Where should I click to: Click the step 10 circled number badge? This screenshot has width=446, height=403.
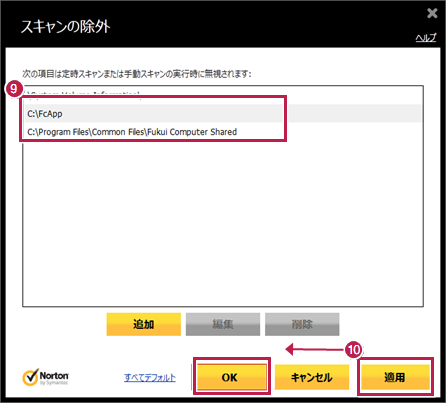(x=353, y=350)
